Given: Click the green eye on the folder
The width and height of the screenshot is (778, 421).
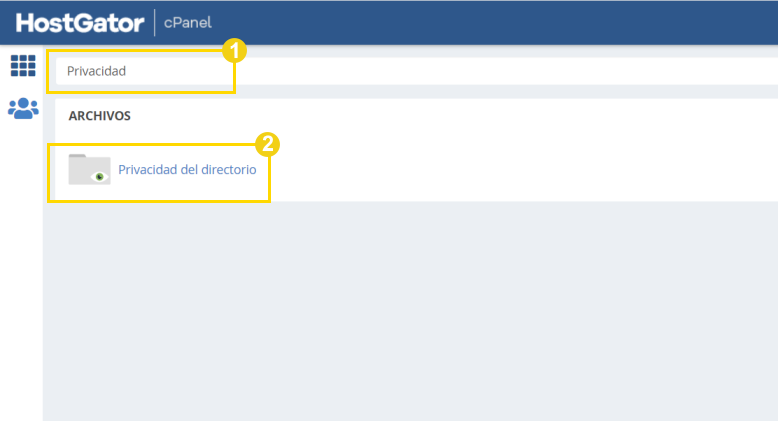Looking at the screenshot, I should click(100, 177).
